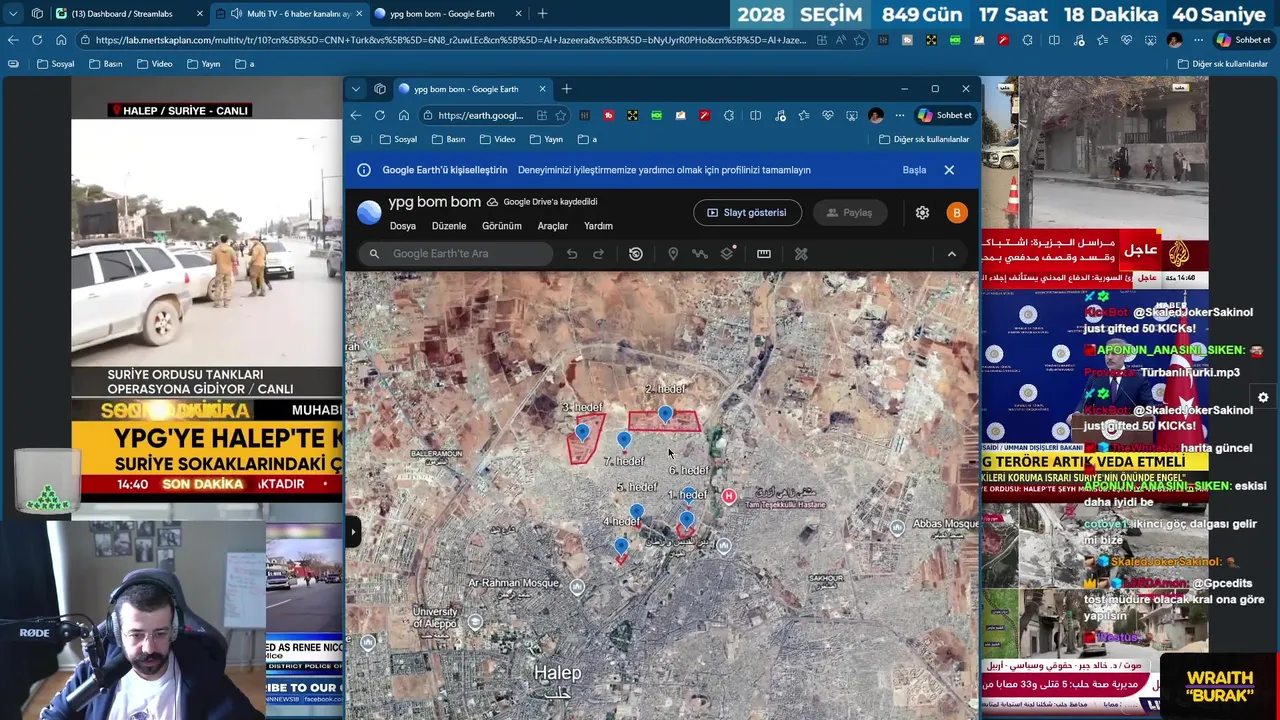The width and height of the screenshot is (1280, 720).
Task: Click the Google Earth globe logo
Action: (x=369, y=212)
